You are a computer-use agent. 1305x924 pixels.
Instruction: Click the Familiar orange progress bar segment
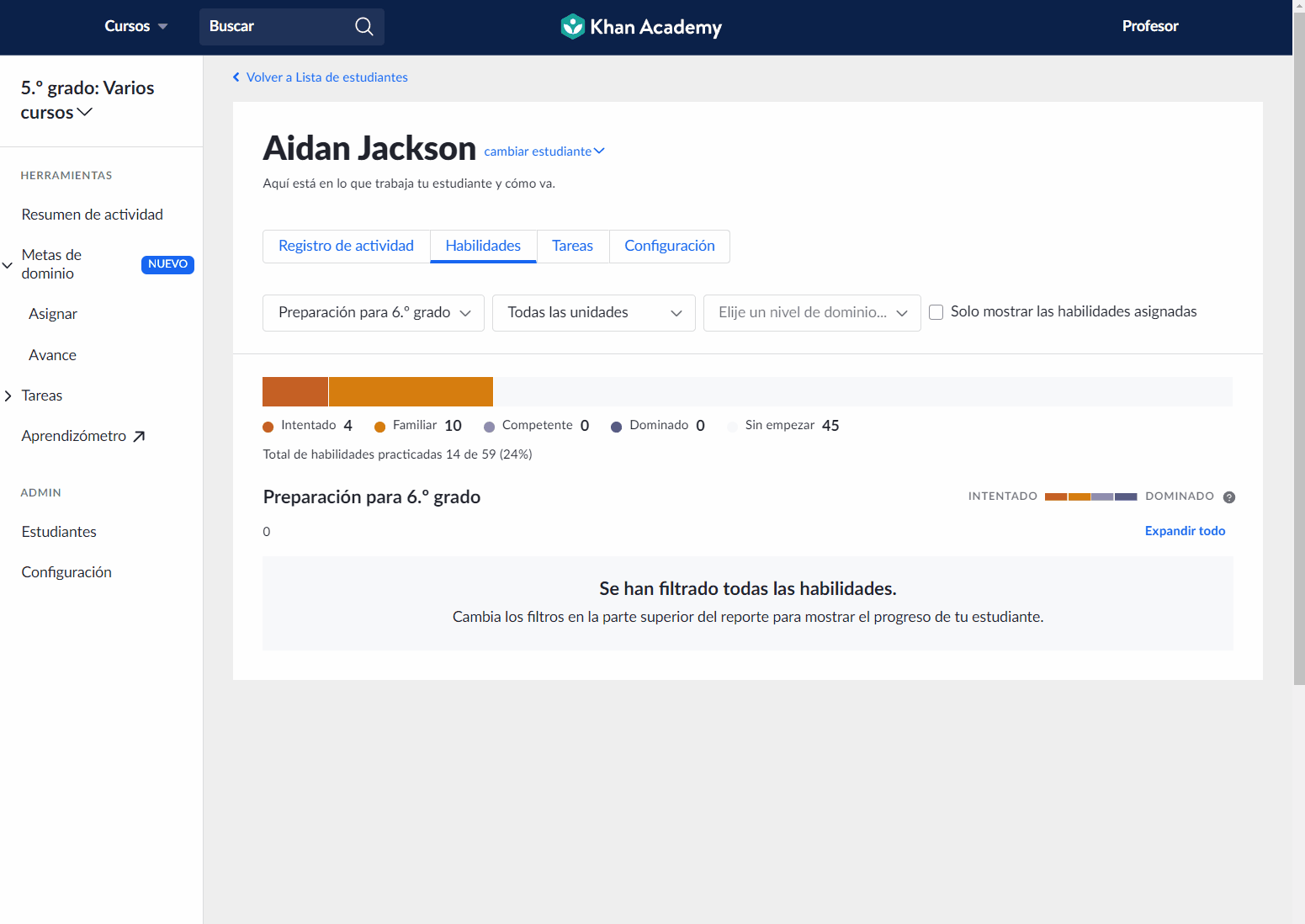tap(411, 392)
